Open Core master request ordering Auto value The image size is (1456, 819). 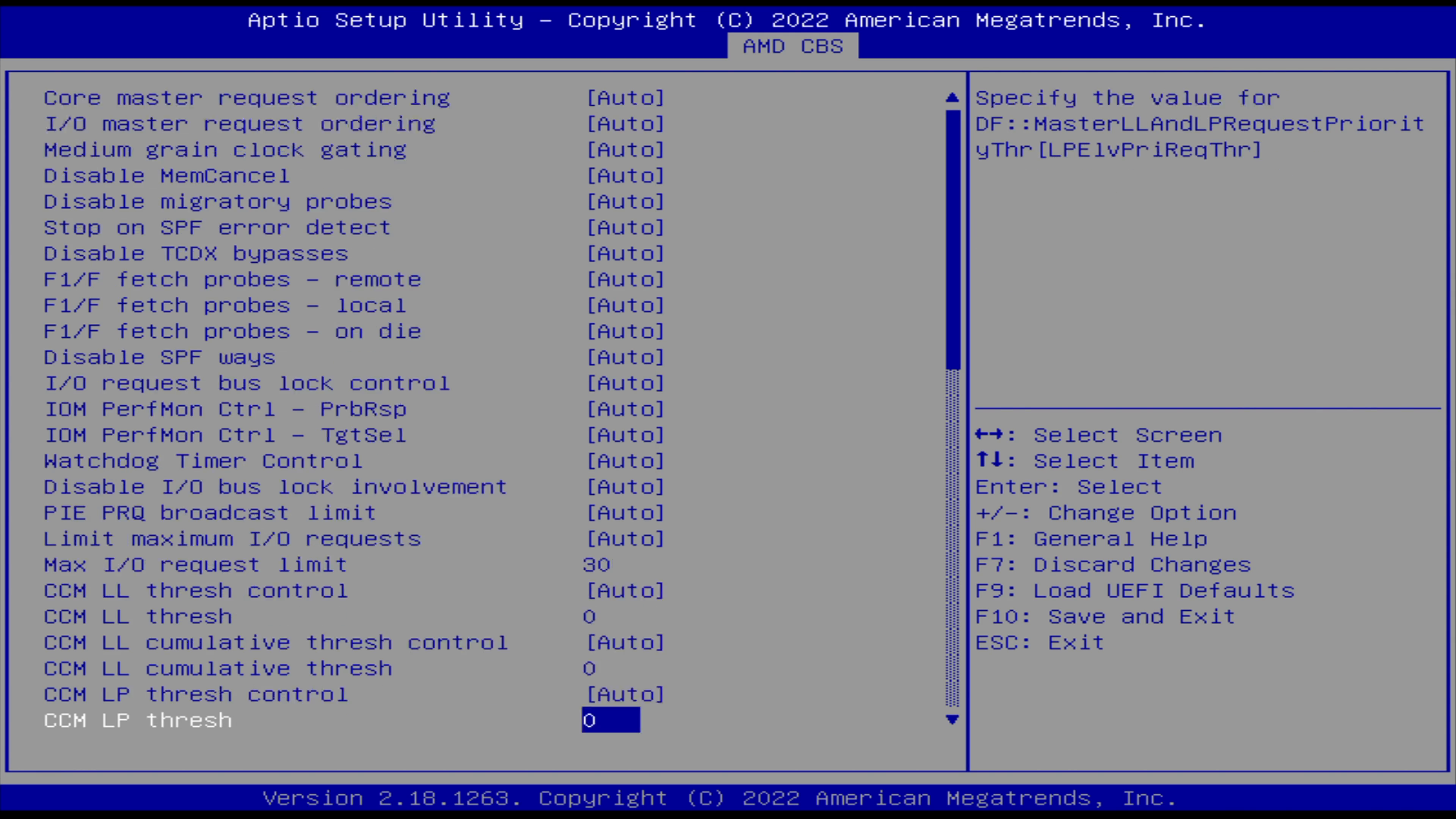[625, 98]
